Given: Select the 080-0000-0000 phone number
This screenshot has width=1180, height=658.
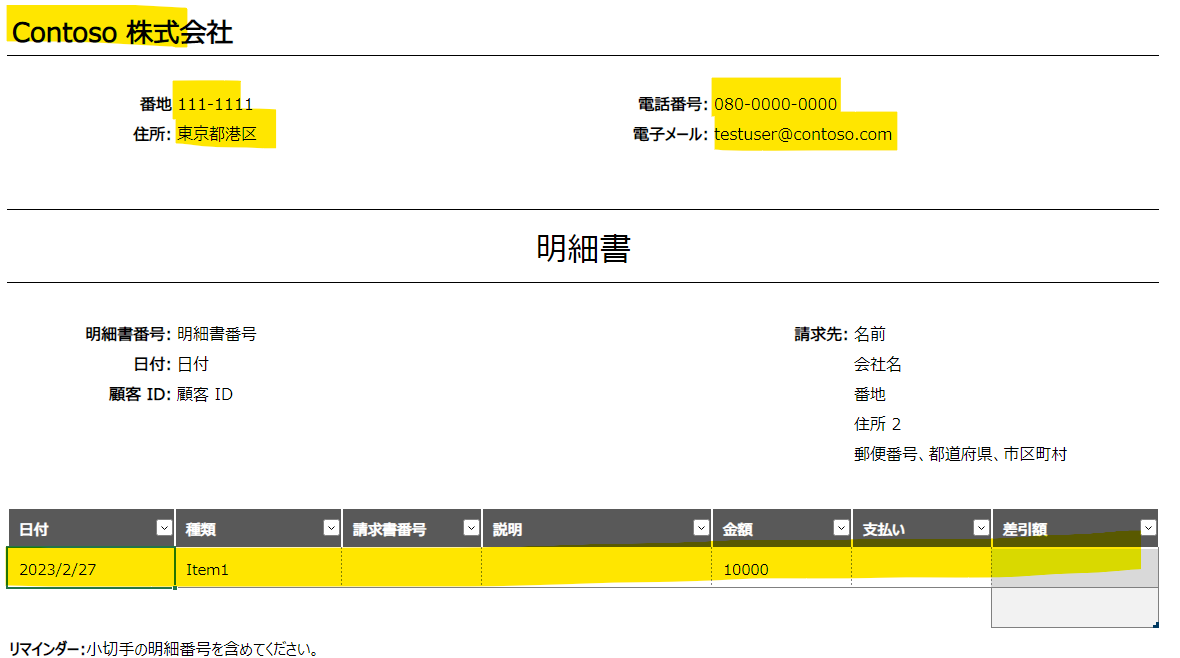Looking at the screenshot, I should [x=775, y=104].
